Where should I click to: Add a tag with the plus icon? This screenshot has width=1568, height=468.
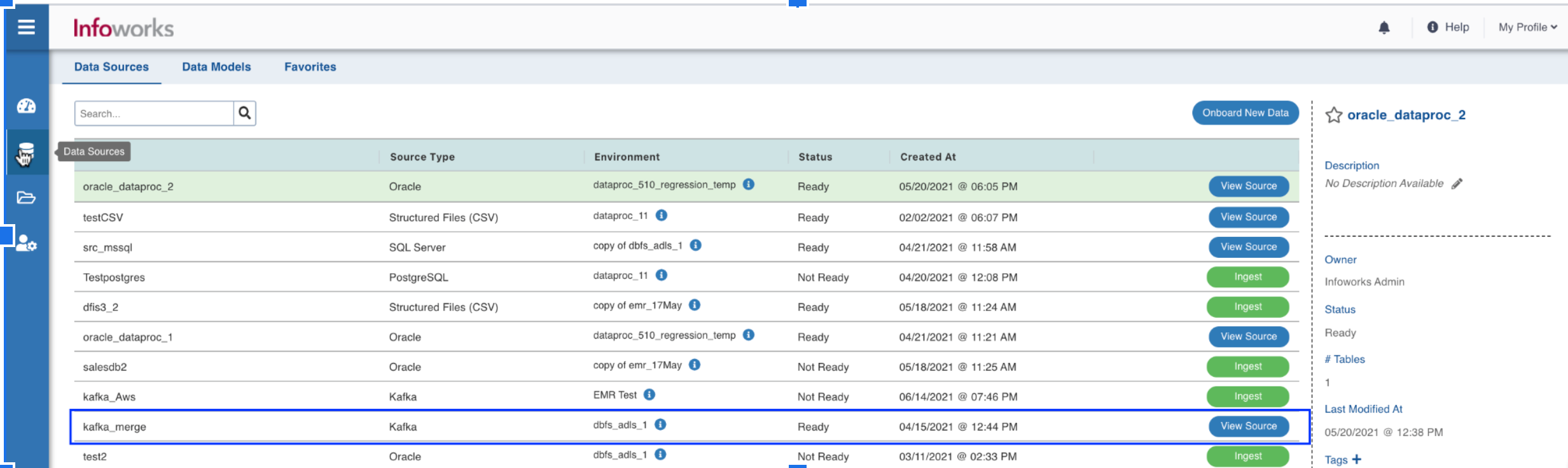[x=1357, y=459]
